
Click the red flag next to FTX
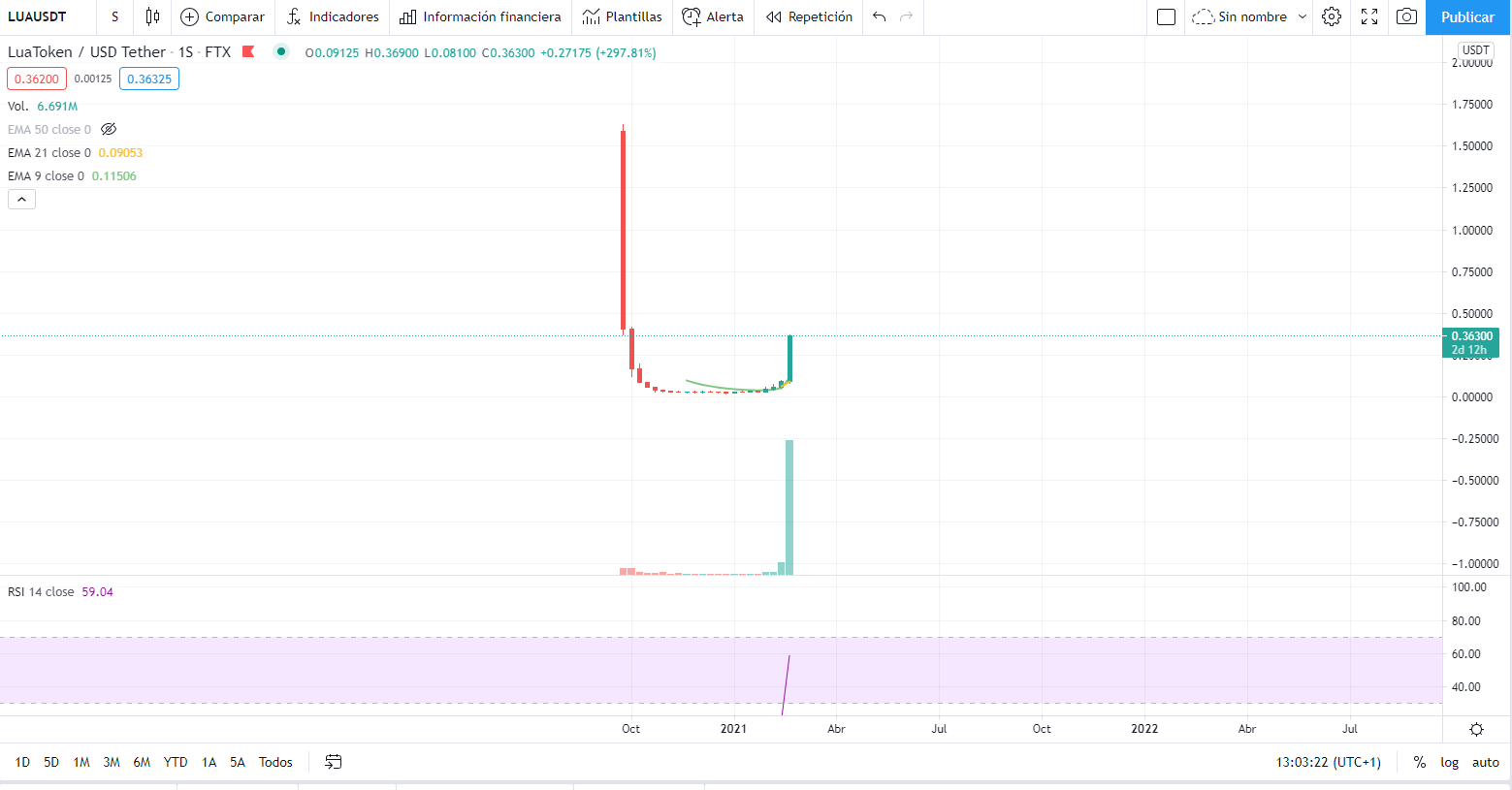[x=248, y=51]
